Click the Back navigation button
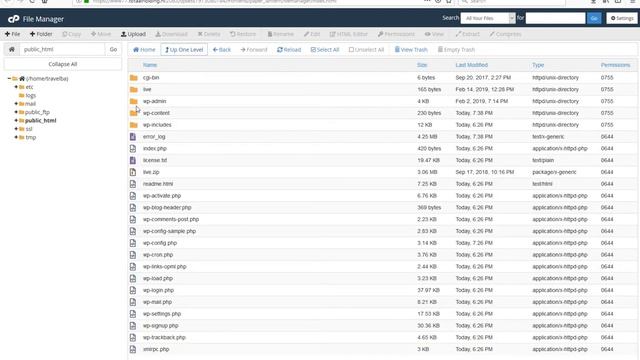640x360 pixels. tap(222, 49)
